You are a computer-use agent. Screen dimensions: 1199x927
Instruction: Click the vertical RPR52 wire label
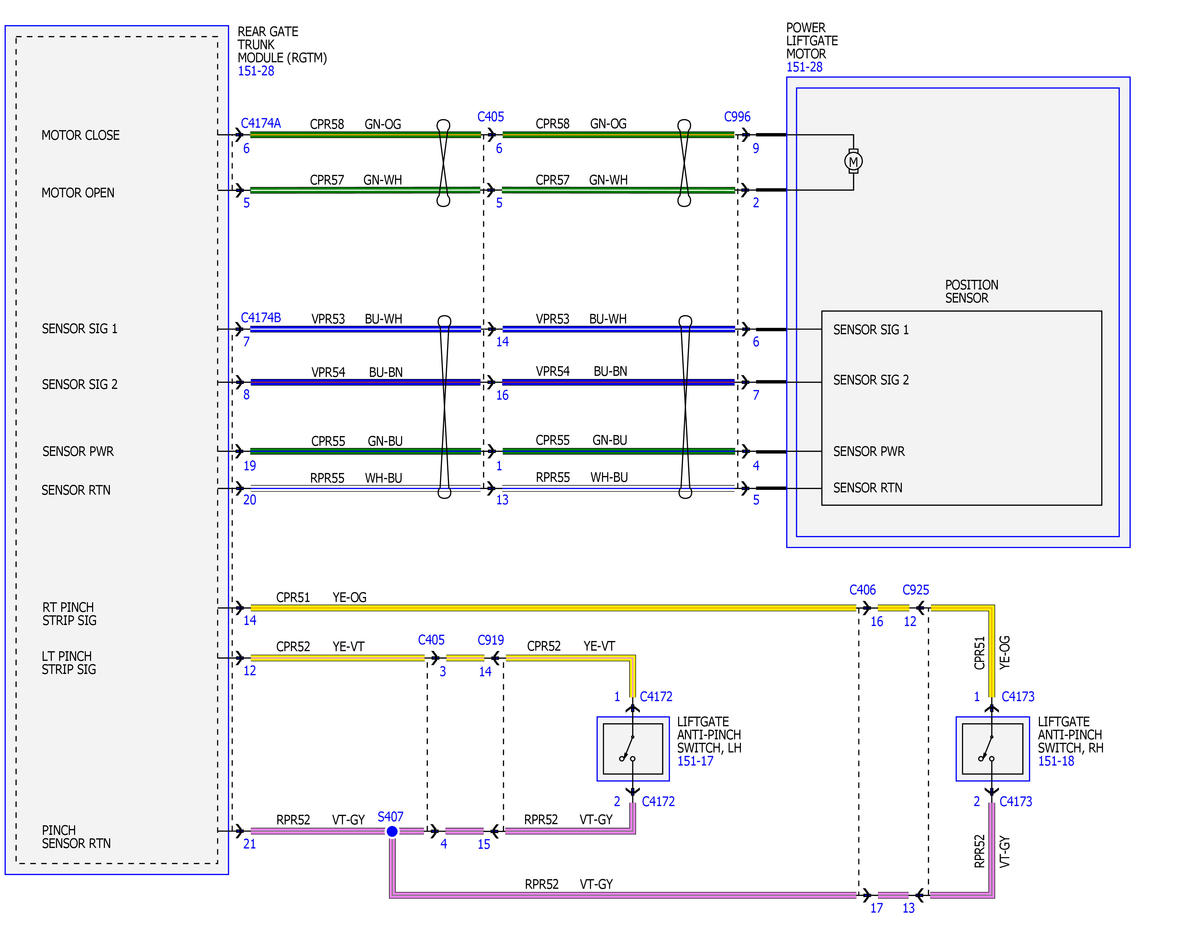980,851
